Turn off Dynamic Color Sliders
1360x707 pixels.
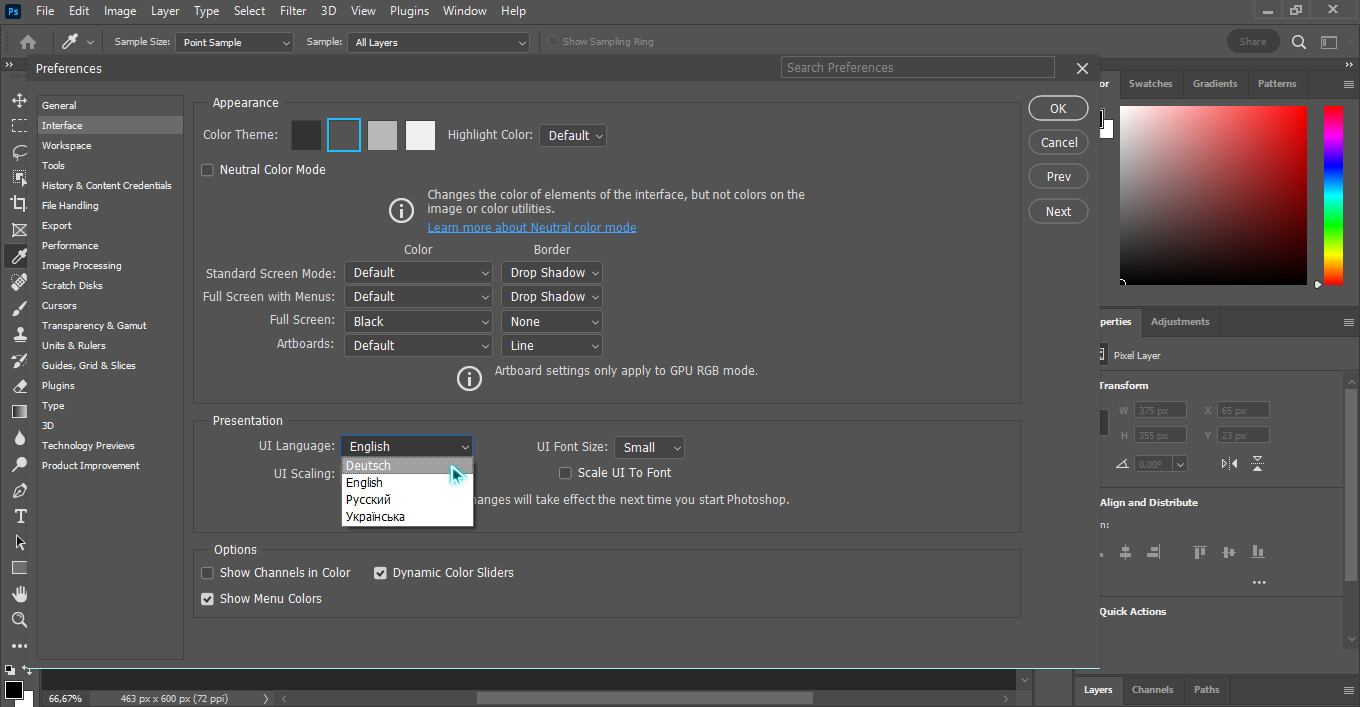point(380,573)
